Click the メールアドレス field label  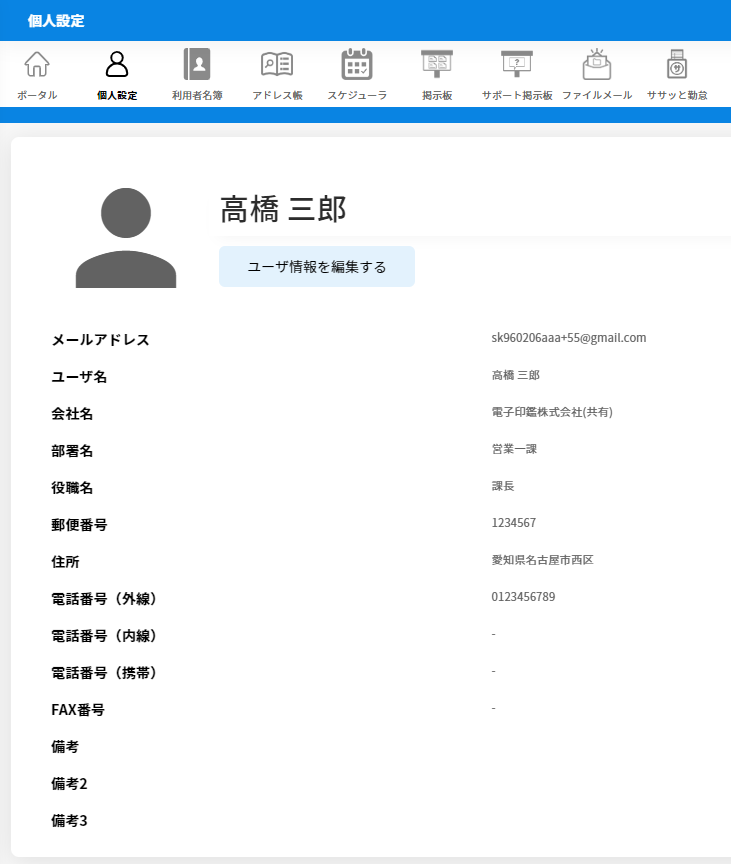[101, 340]
